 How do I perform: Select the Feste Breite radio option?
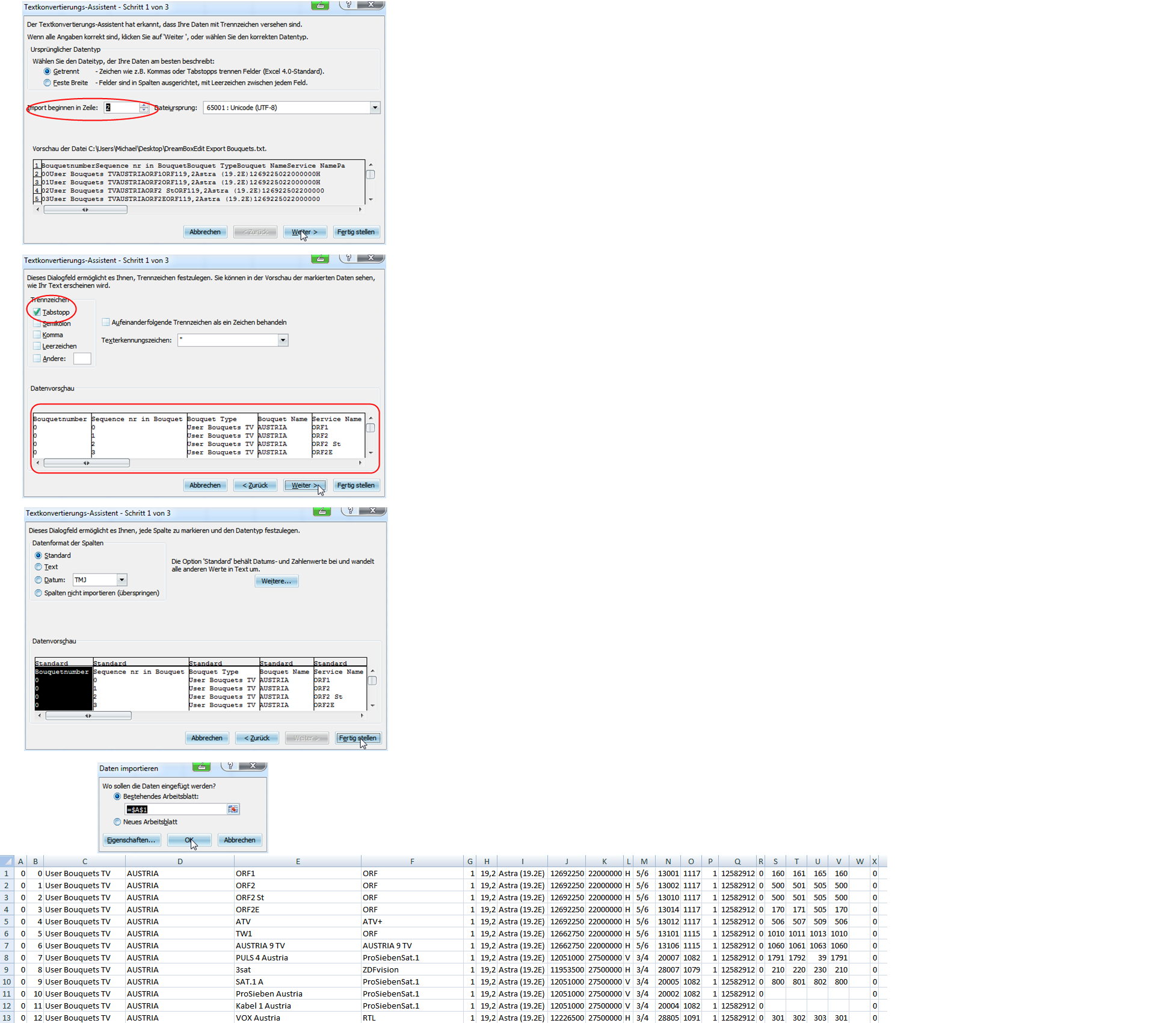[x=48, y=83]
